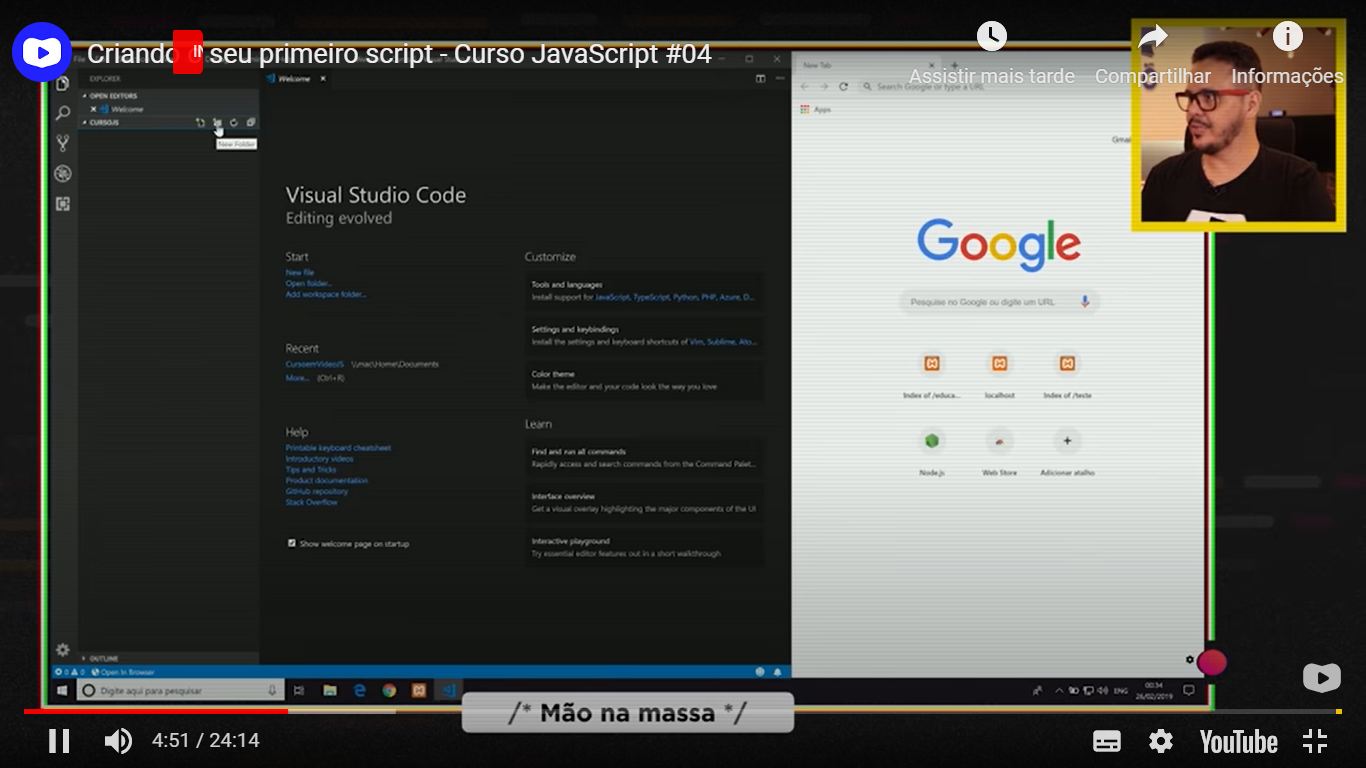The height and width of the screenshot is (768, 1366).
Task: Click the 'More...' recent link
Action: pyautogui.click(x=297, y=378)
